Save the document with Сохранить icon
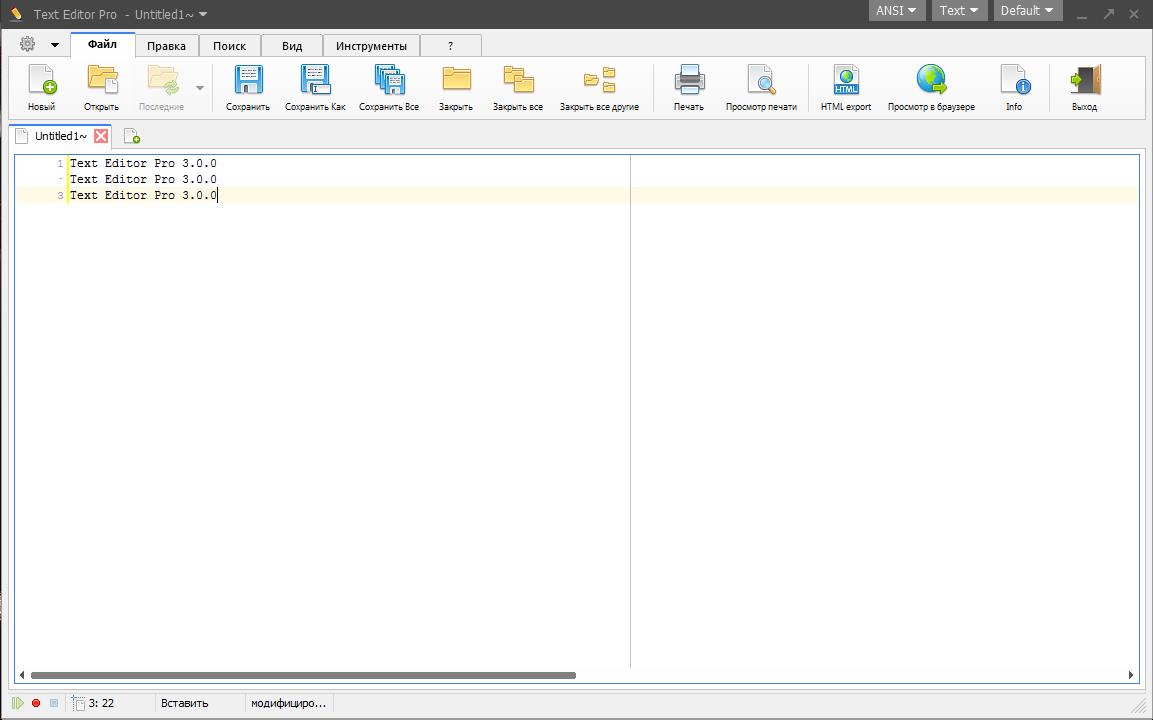The height and width of the screenshot is (720, 1153). click(x=248, y=88)
